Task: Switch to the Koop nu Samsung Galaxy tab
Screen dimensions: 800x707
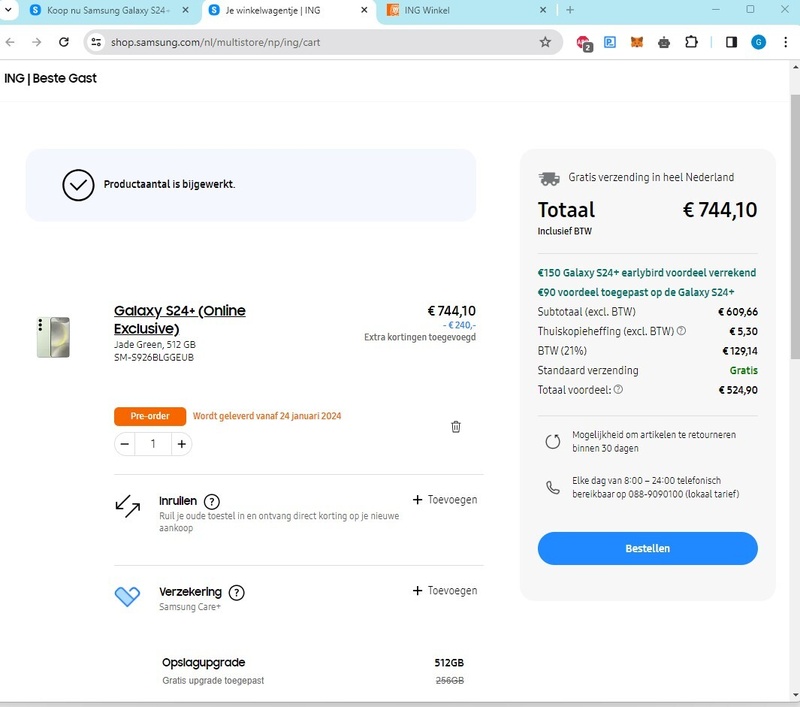Action: click(x=108, y=10)
